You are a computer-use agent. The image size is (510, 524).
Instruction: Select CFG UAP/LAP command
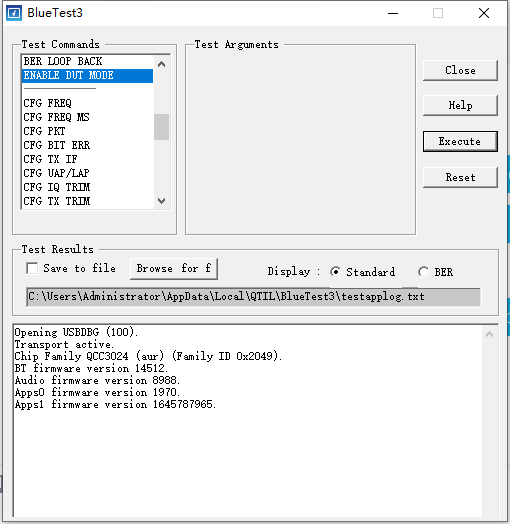[88, 173]
